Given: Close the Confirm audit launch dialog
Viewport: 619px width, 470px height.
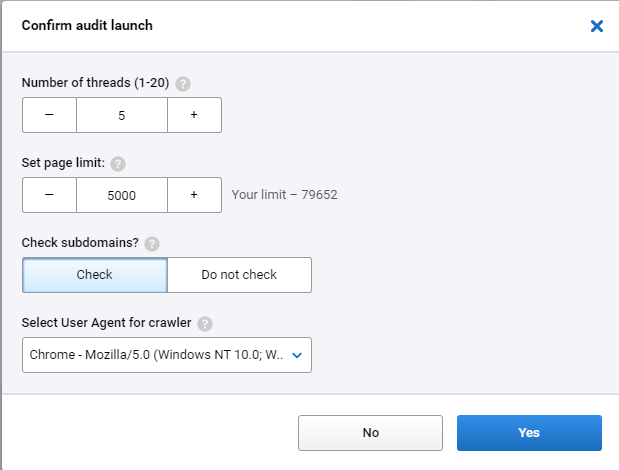Looking at the screenshot, I should click(x=596, y=26).
